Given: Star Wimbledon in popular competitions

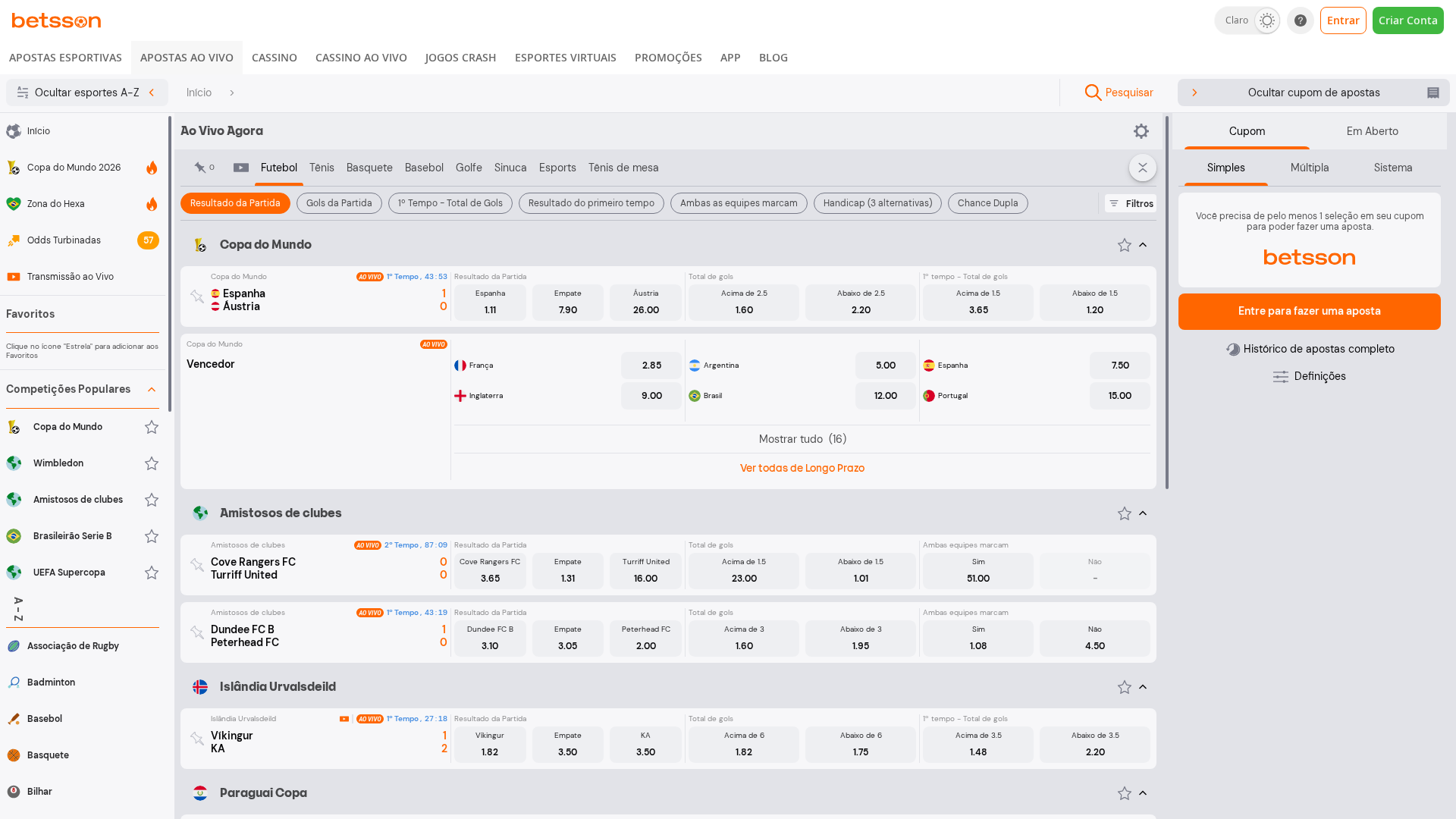Looking at the screenshot, I should [x=152, y=463].
